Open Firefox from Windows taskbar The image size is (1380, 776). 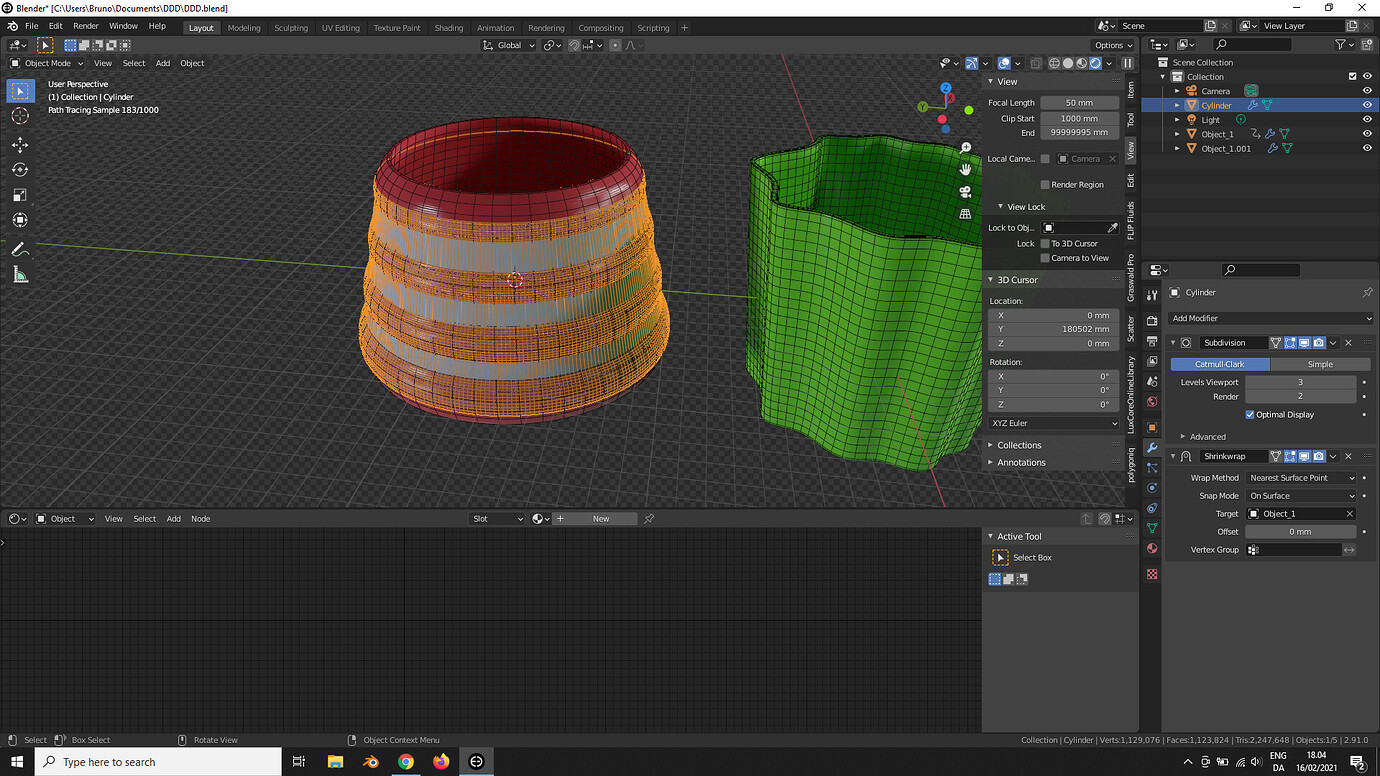click(441, 761)
